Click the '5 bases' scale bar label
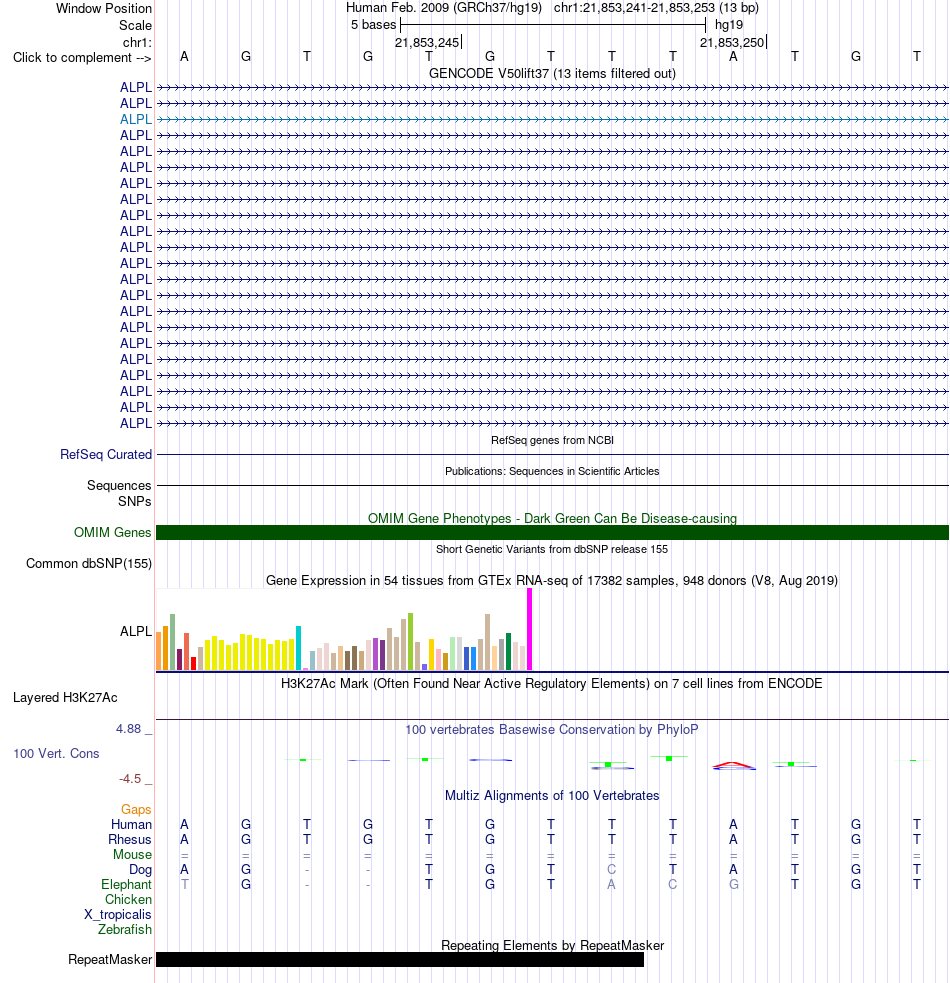The image size is (950, 983). point(373,25)
